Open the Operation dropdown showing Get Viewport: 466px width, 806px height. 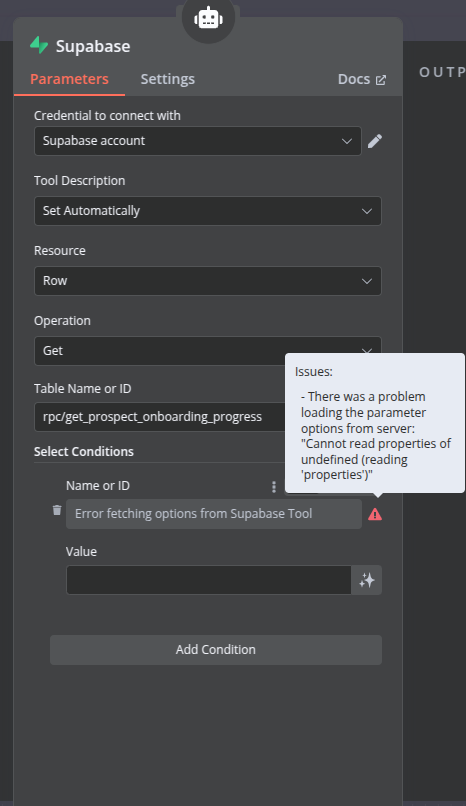click(208, 351)
